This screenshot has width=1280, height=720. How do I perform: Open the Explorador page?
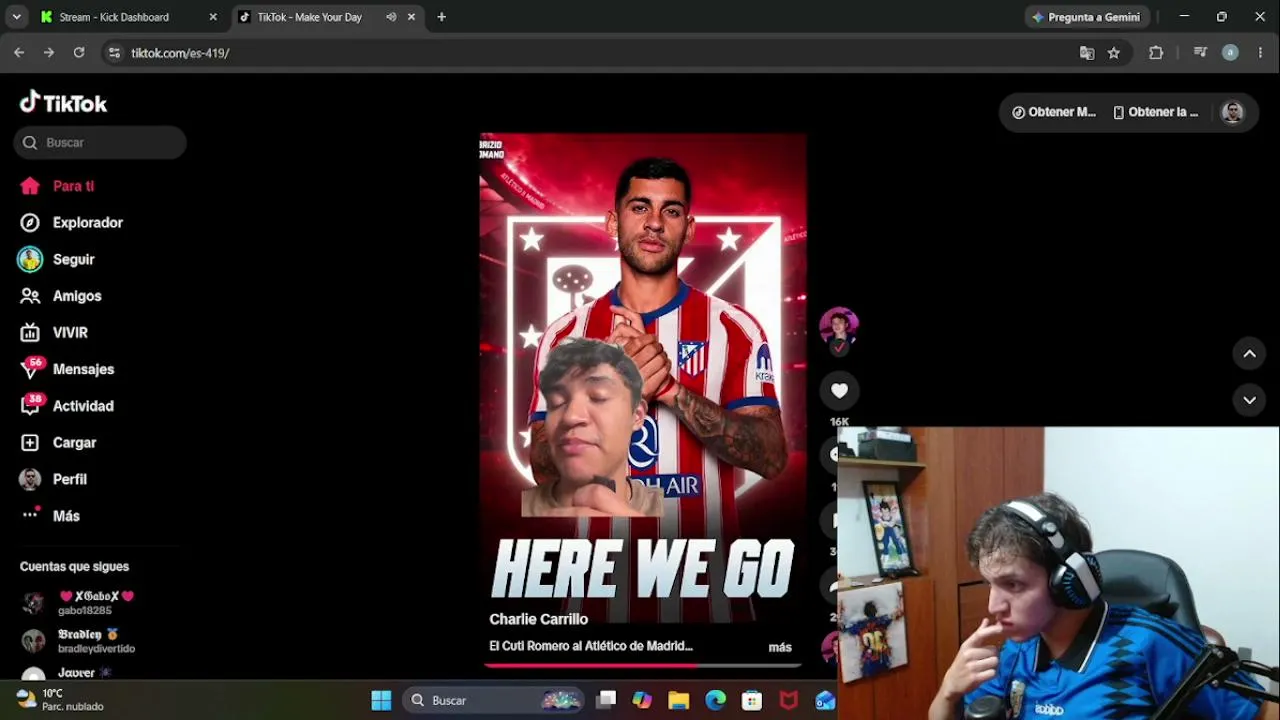[x=71, y=223]
